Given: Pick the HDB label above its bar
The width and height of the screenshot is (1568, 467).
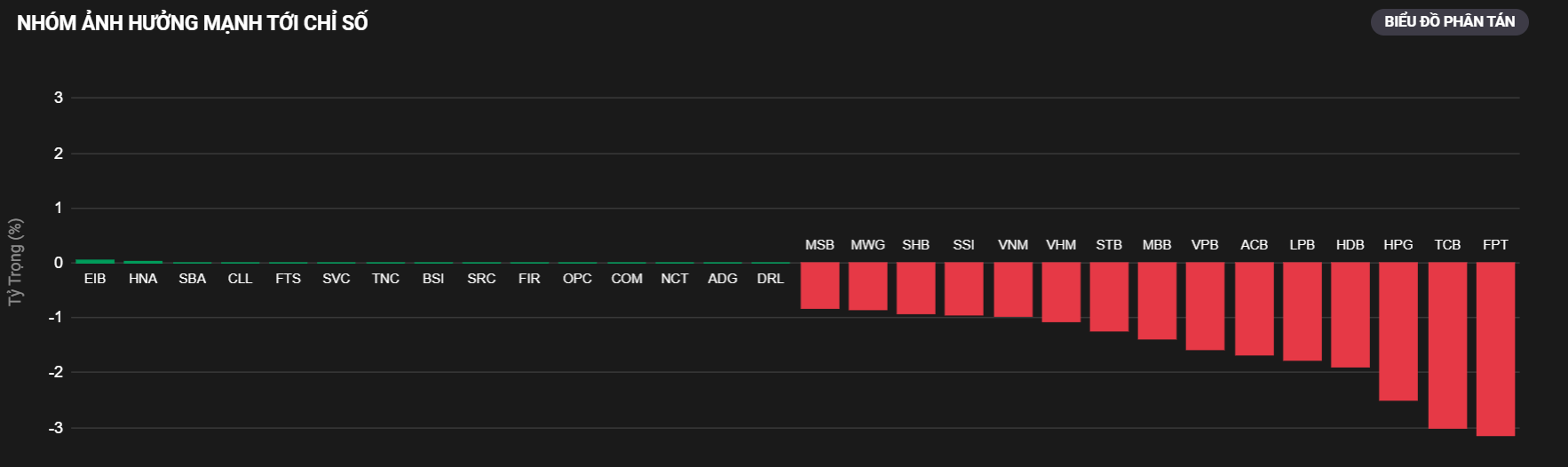Looking at the screenshot, I should (1350, 245).
